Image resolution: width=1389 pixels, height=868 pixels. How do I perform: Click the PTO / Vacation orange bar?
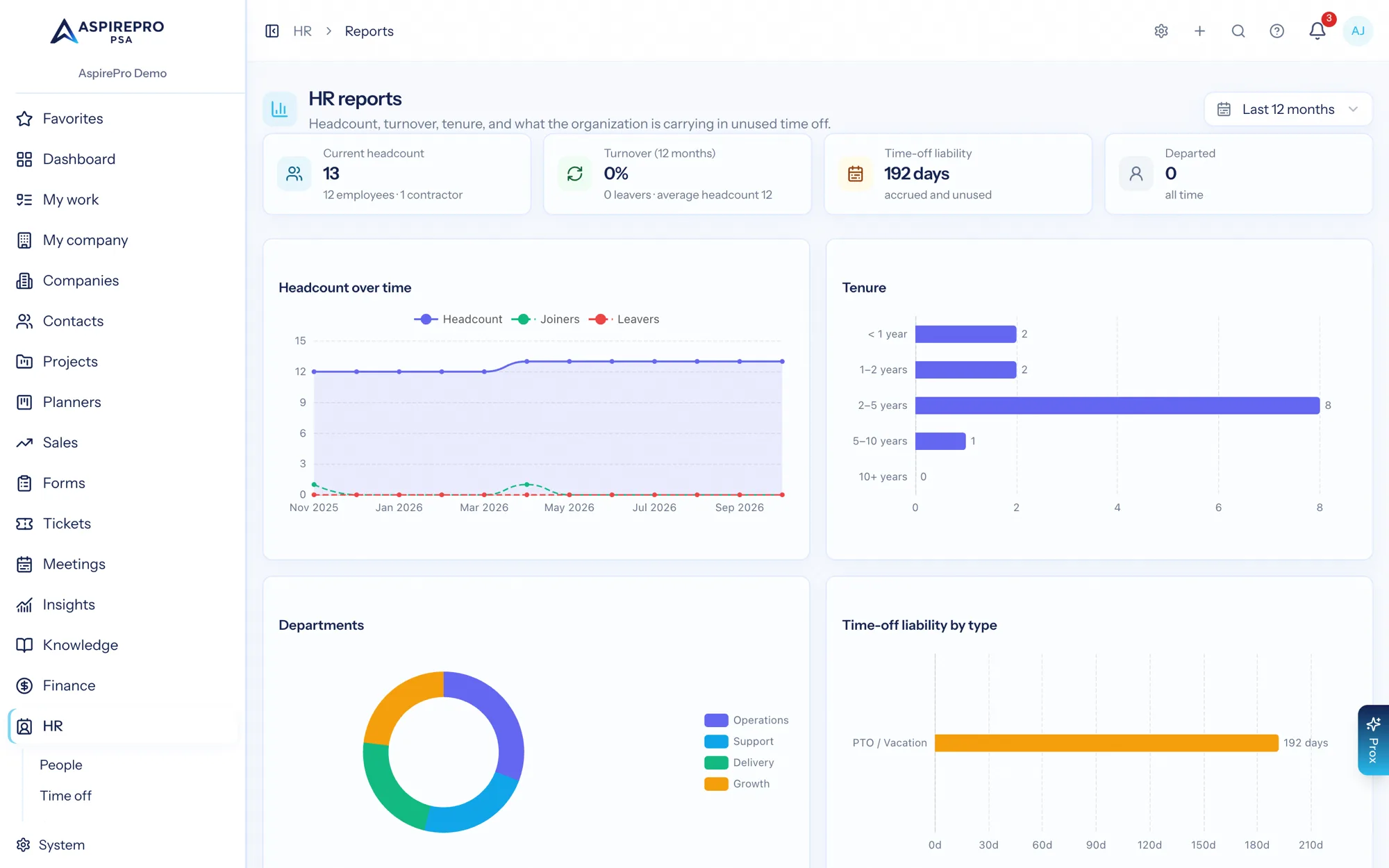[x=1106, y=743]
